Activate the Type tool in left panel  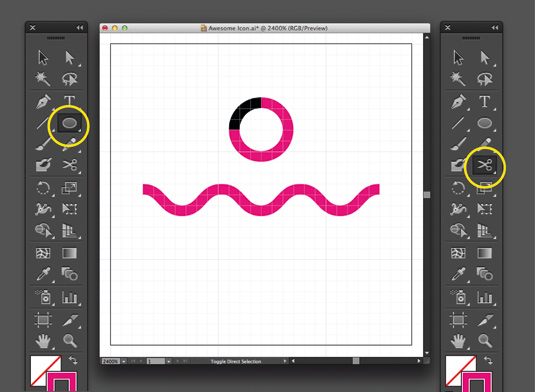(x=70, y=100)
